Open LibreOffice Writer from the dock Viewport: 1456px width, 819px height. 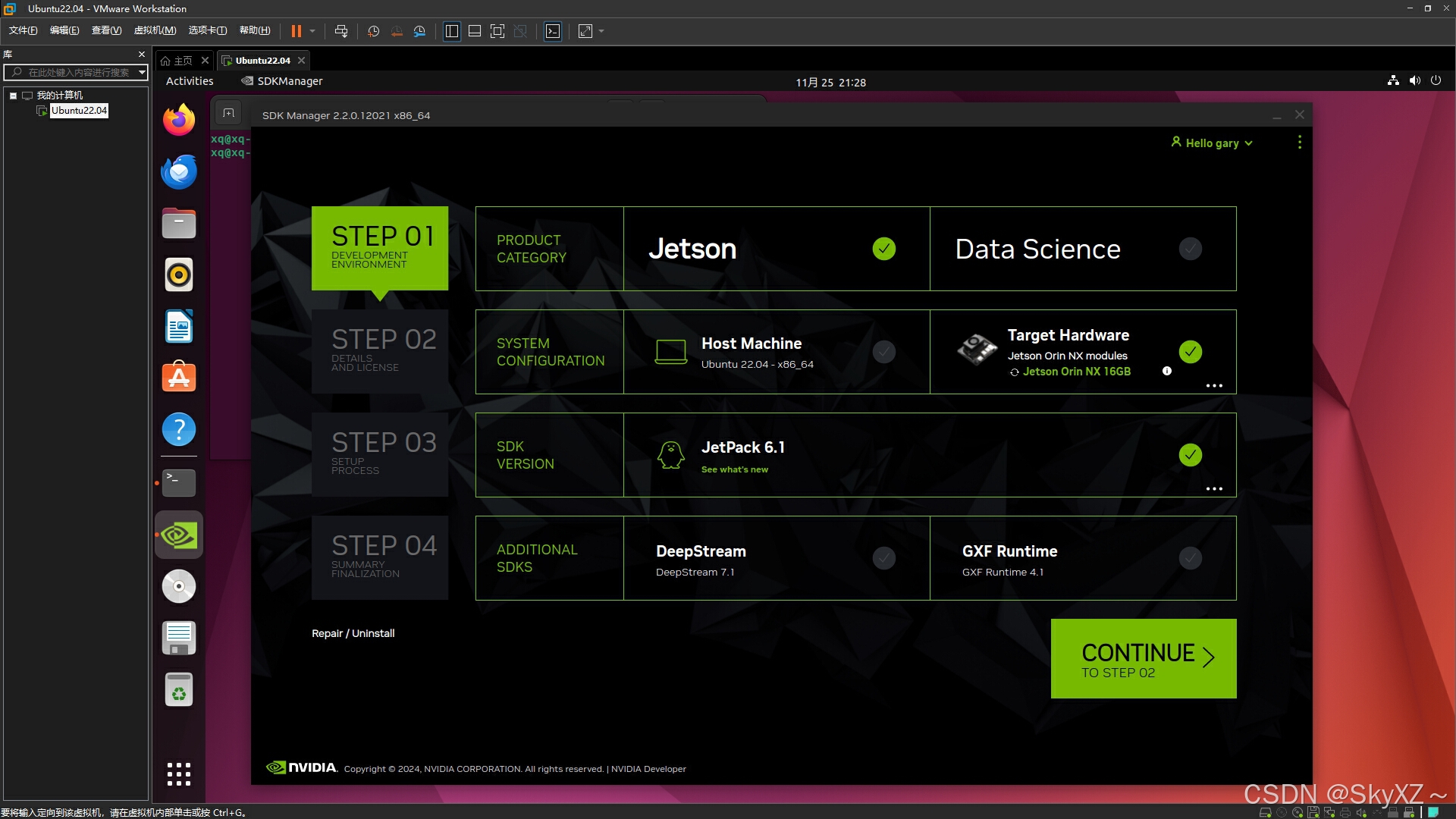click(x=179, y=326)
